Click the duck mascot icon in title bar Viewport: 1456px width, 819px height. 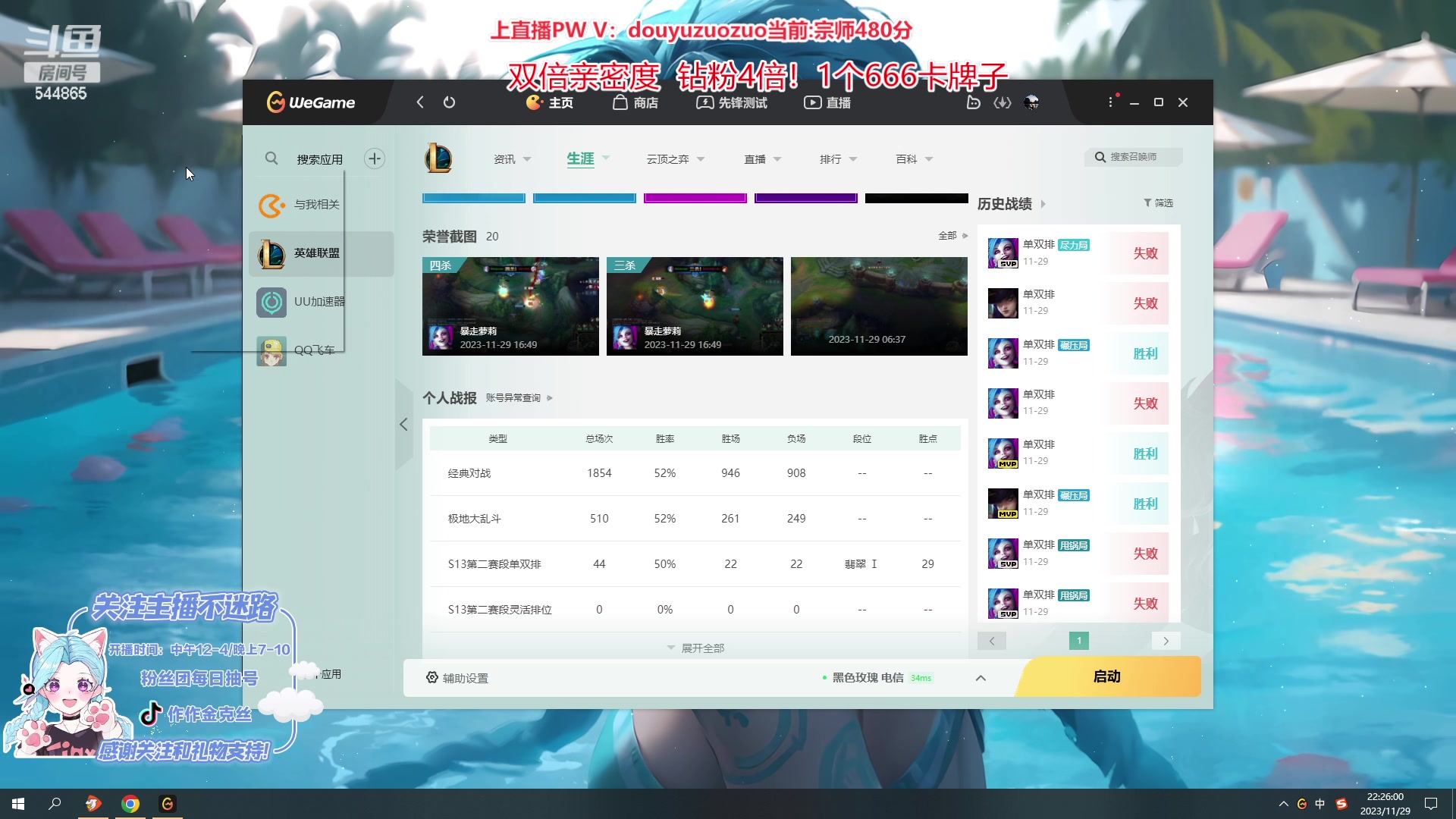click(x=974, y=102)
